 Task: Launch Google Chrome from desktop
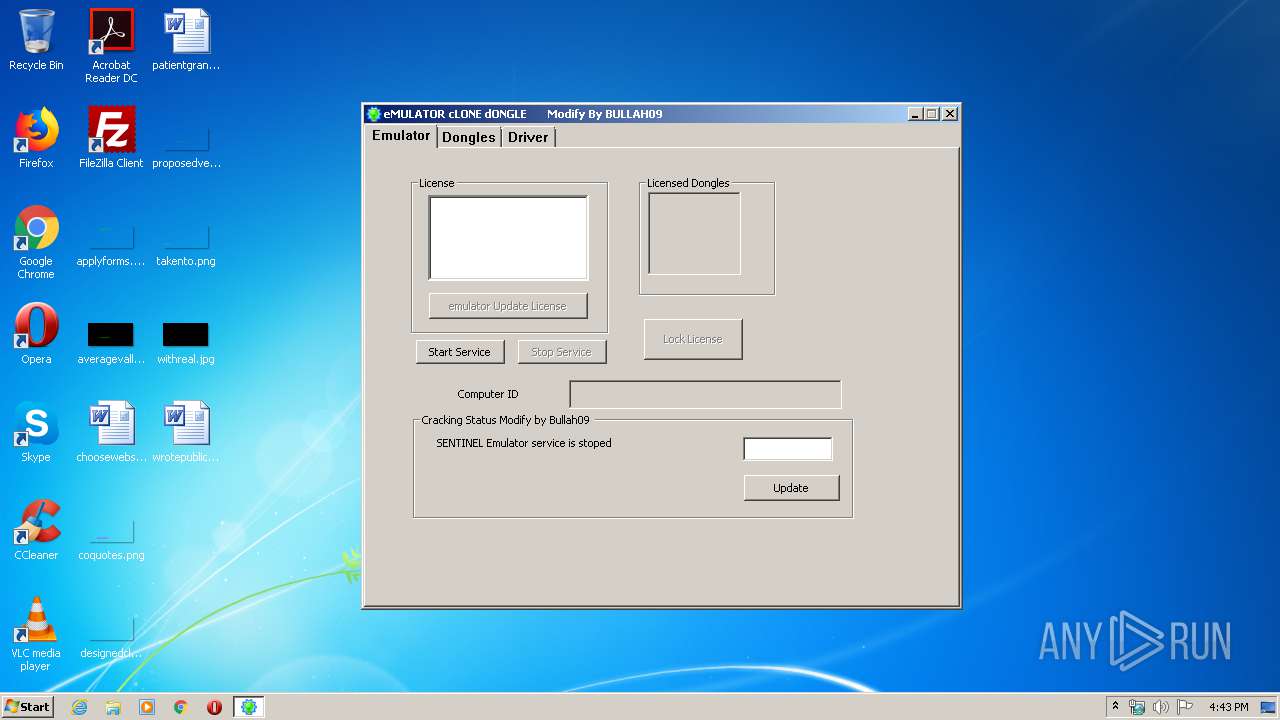(x=36, y=242)
